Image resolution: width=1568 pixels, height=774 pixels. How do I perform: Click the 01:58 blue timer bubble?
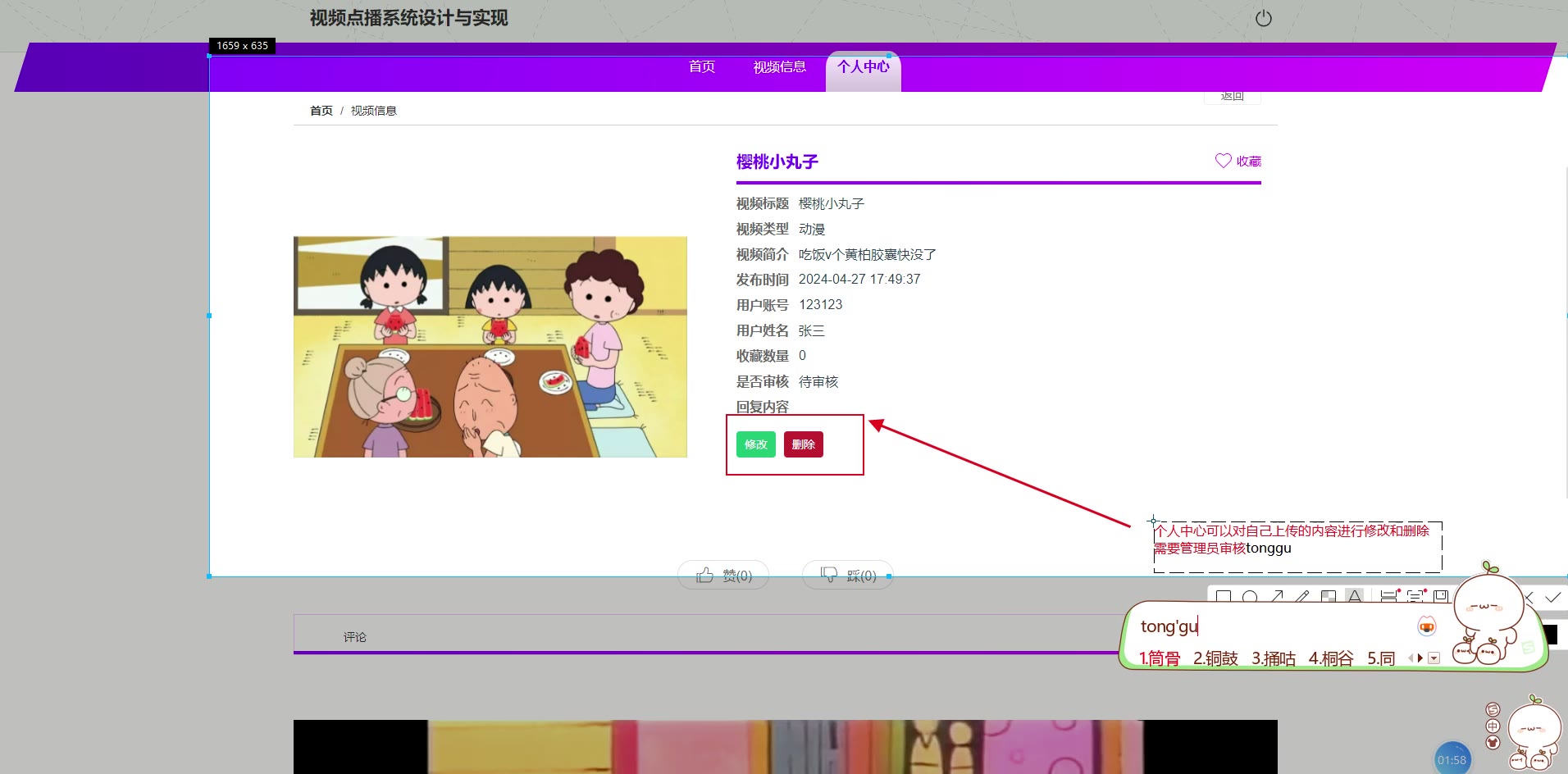tap(1452, 759)
